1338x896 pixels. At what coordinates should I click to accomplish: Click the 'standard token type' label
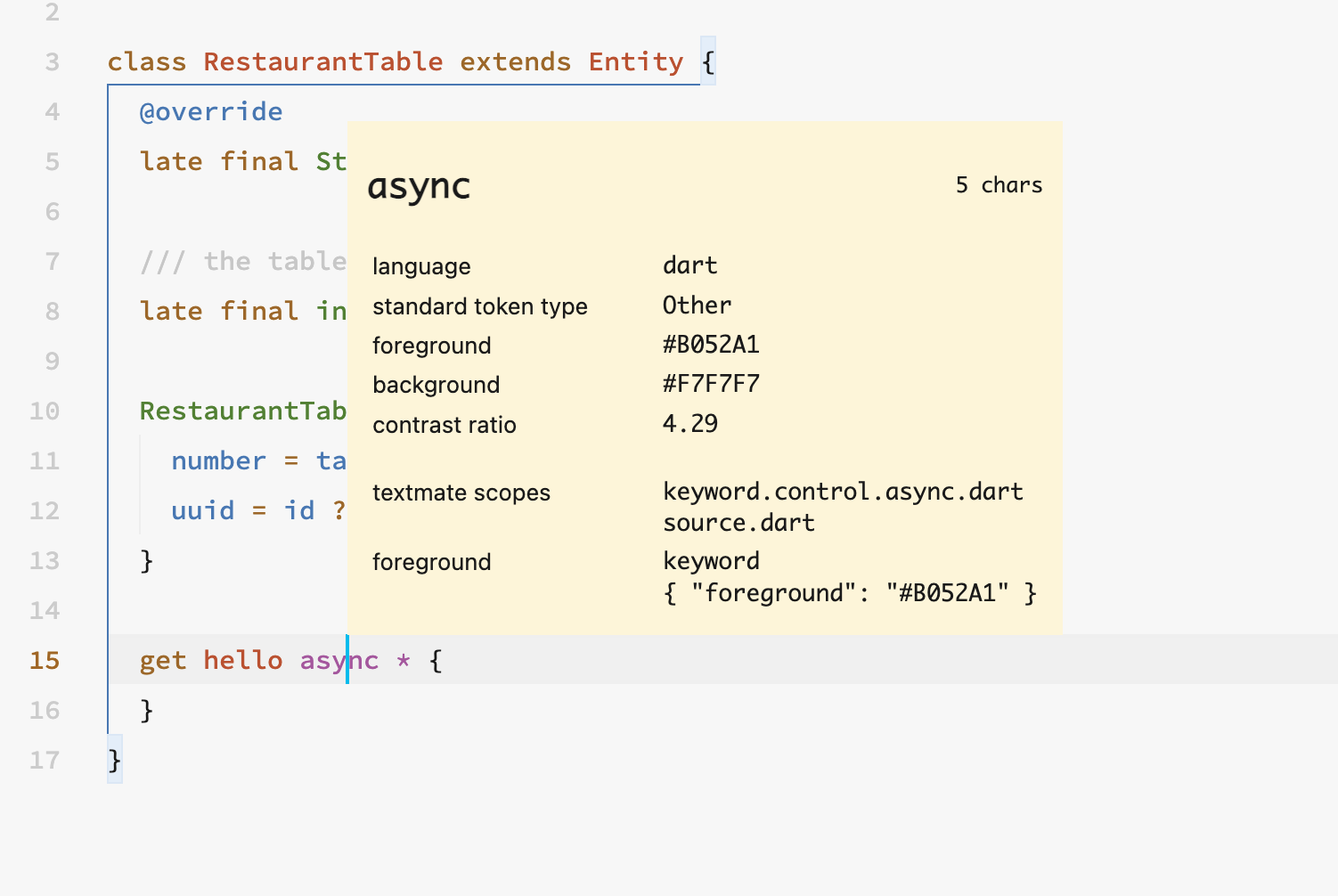(480, 306)
